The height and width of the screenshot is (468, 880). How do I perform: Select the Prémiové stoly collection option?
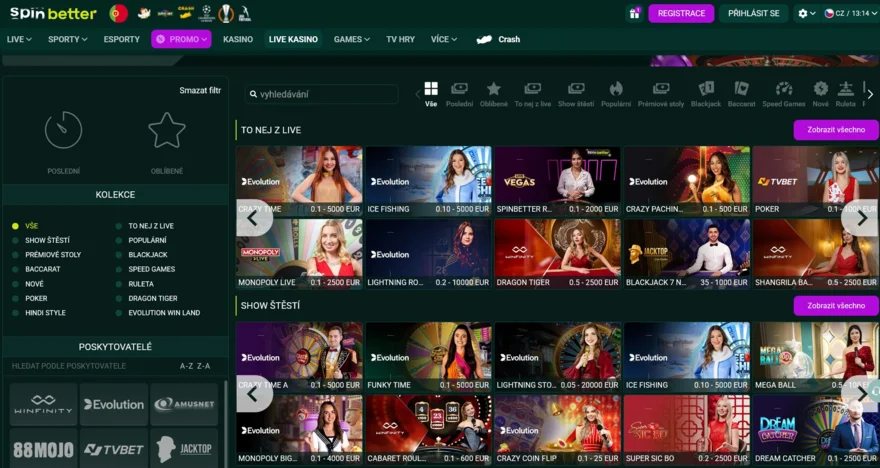tap(47, 255)
